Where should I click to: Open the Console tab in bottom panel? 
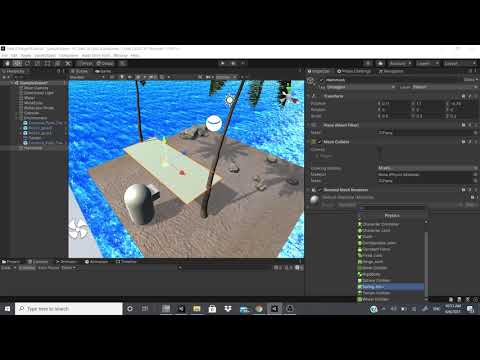click(38, 262)
